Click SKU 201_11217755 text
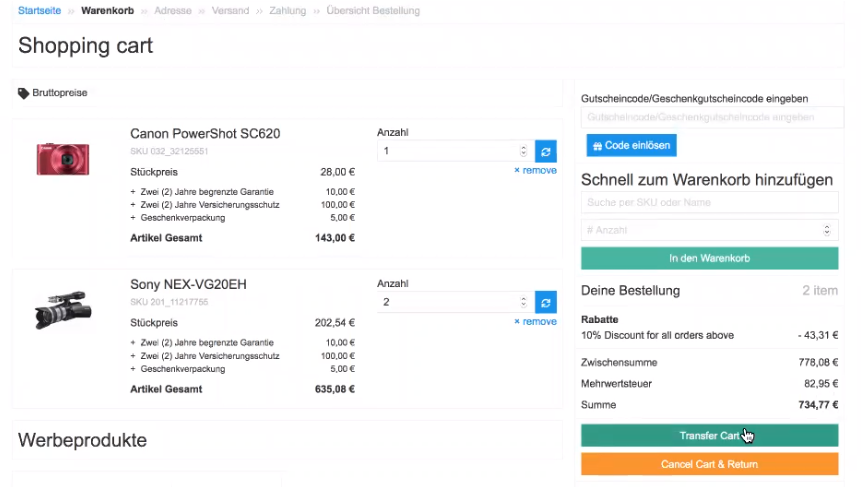 (x=169, y=302)
